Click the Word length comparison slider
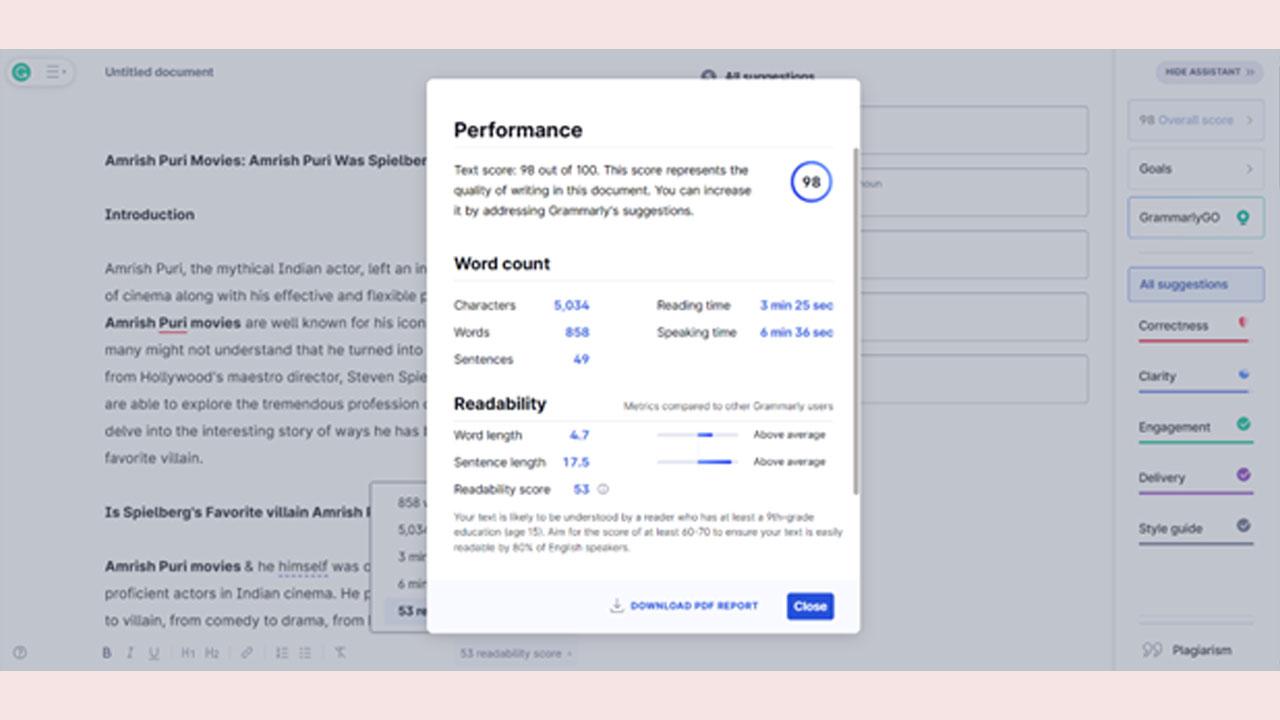Image resolution: width=1280 pixels, height=720 pixels. [697, 435]
